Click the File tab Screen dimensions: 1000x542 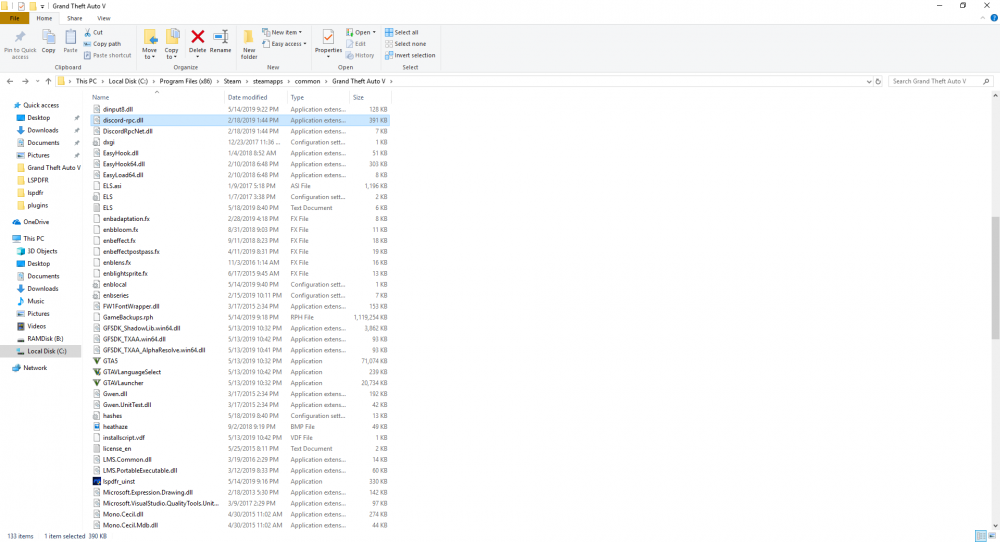click(x=14, y=18)
